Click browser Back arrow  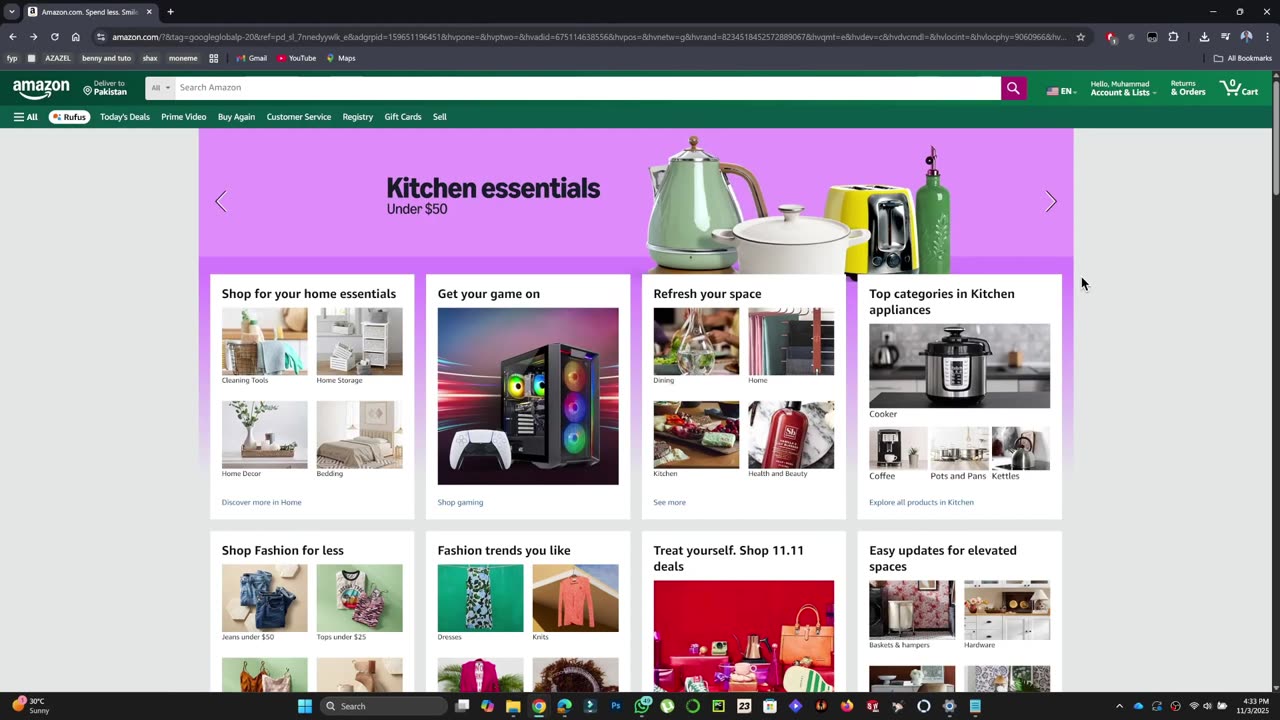tap(12, 37)
